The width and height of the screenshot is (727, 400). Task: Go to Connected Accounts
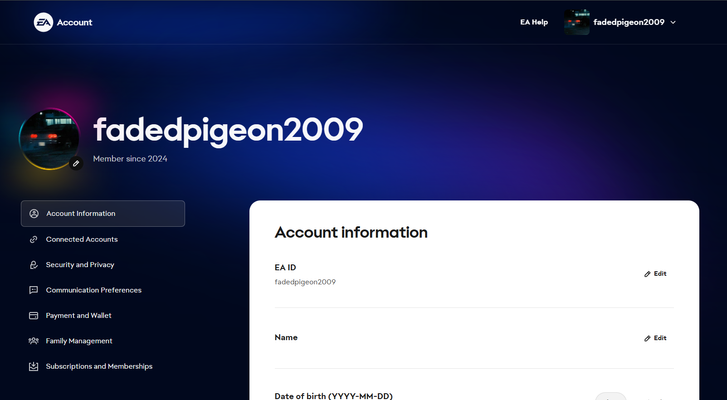[82, 239]
